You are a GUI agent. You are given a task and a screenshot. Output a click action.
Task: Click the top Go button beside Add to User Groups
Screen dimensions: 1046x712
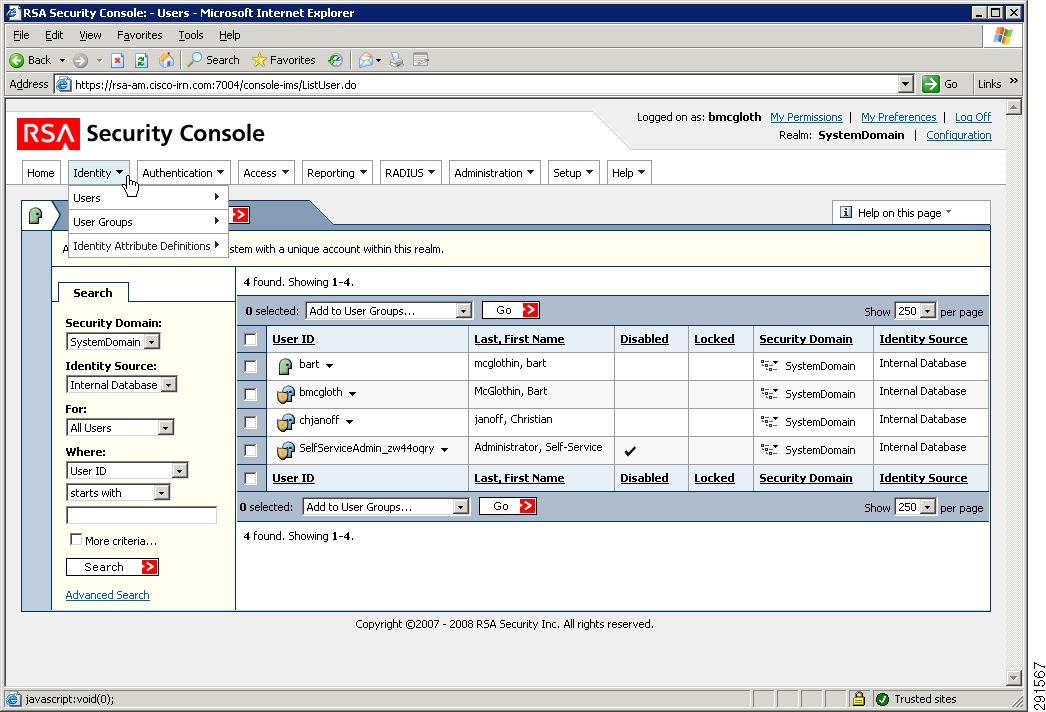coord(510,310)
